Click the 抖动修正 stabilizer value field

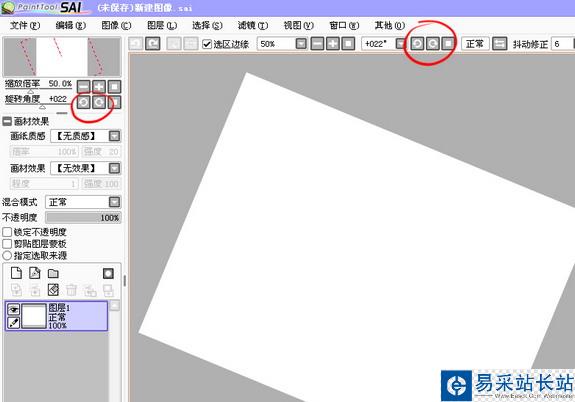(562, 44)
